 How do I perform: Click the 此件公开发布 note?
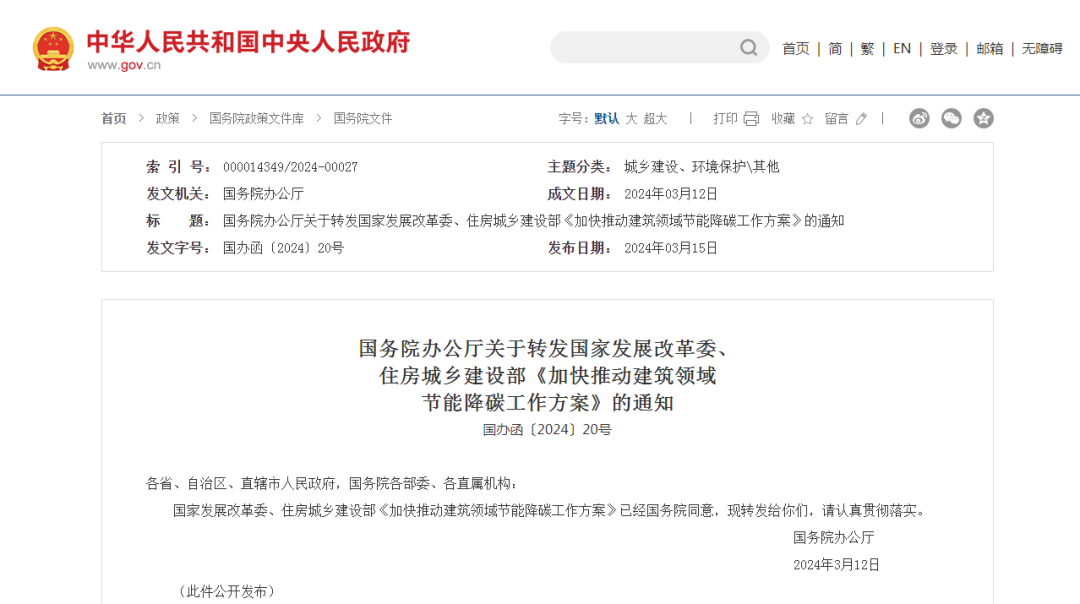click(226, 591)
